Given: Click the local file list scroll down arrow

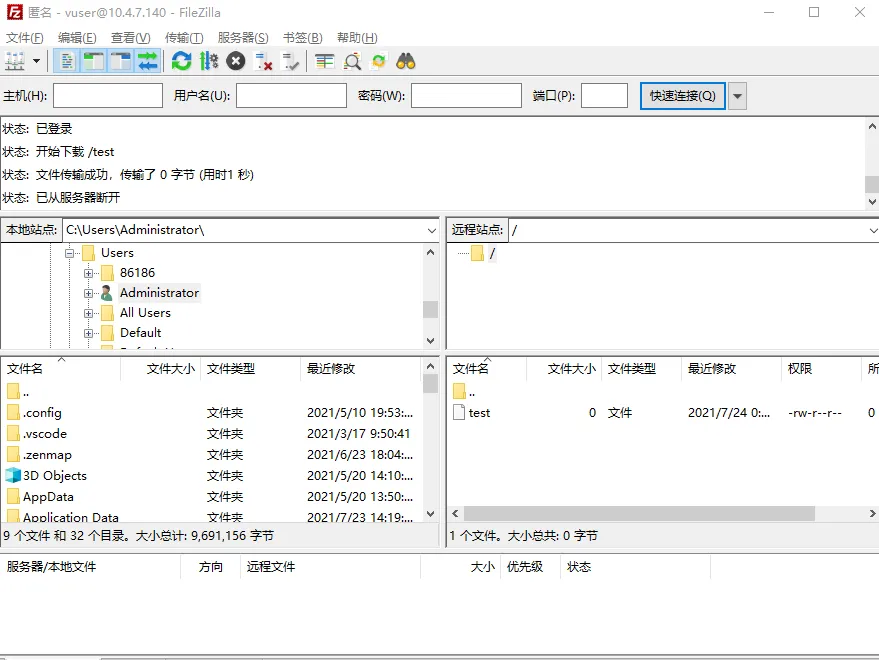Looking at the screenshot, I should coord(431,513).
